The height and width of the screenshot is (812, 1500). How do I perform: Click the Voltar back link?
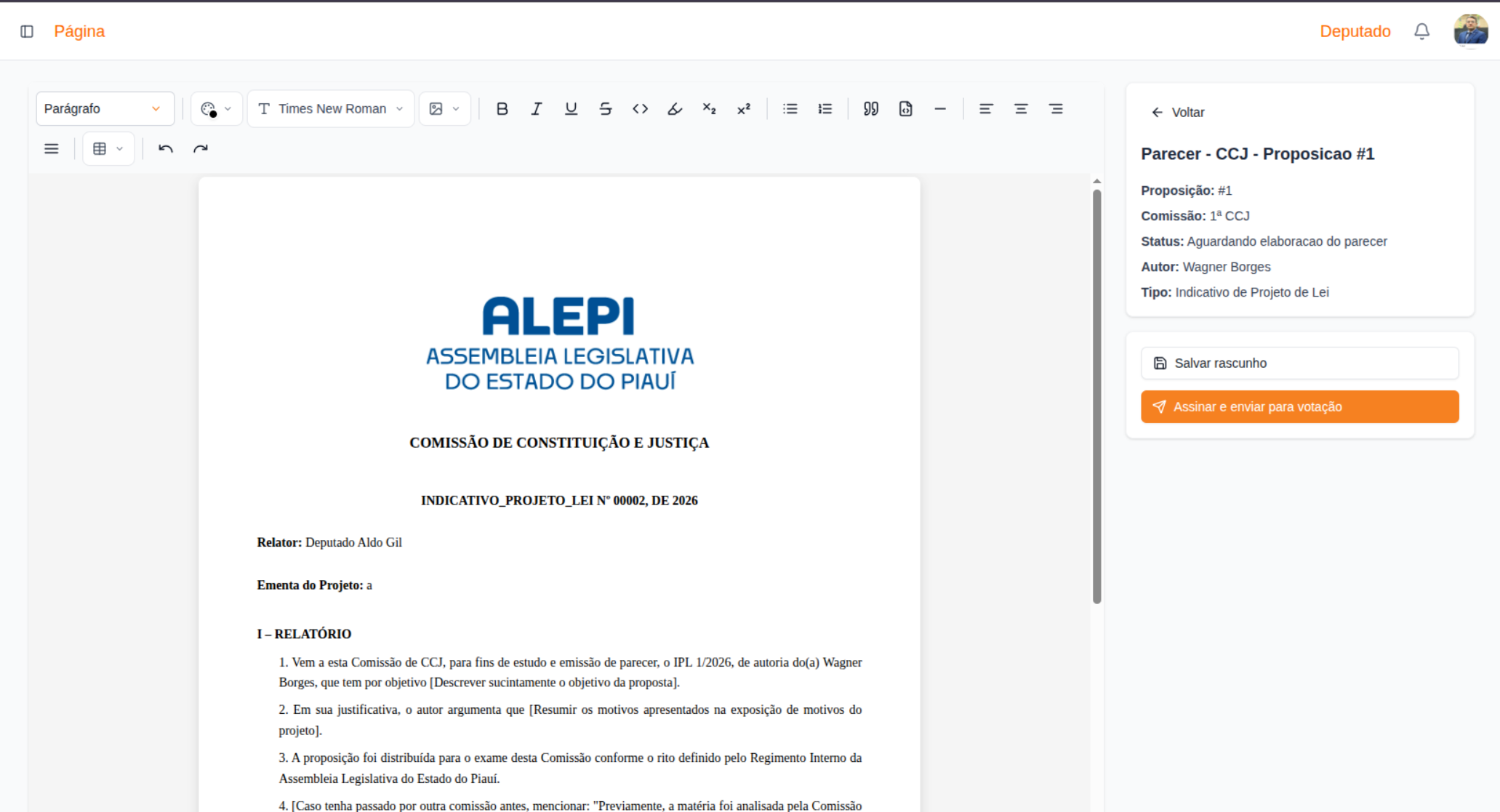click(x=1178, y=113)
